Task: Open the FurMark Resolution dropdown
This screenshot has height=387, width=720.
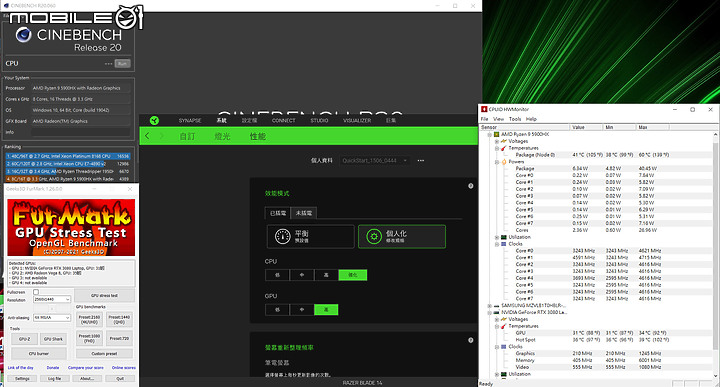Action: (52, 299)
